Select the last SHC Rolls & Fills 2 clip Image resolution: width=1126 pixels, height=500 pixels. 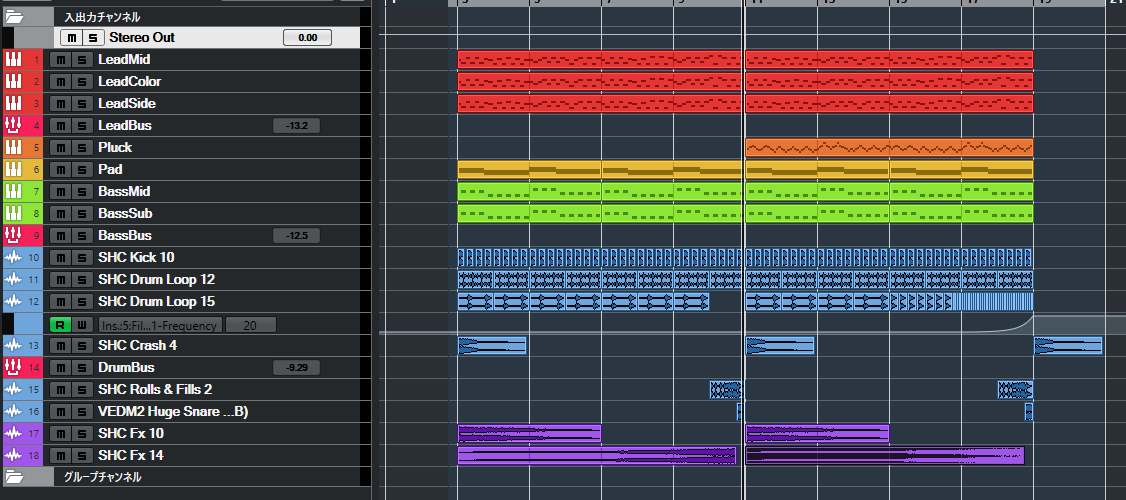[x=1015, y=389]
